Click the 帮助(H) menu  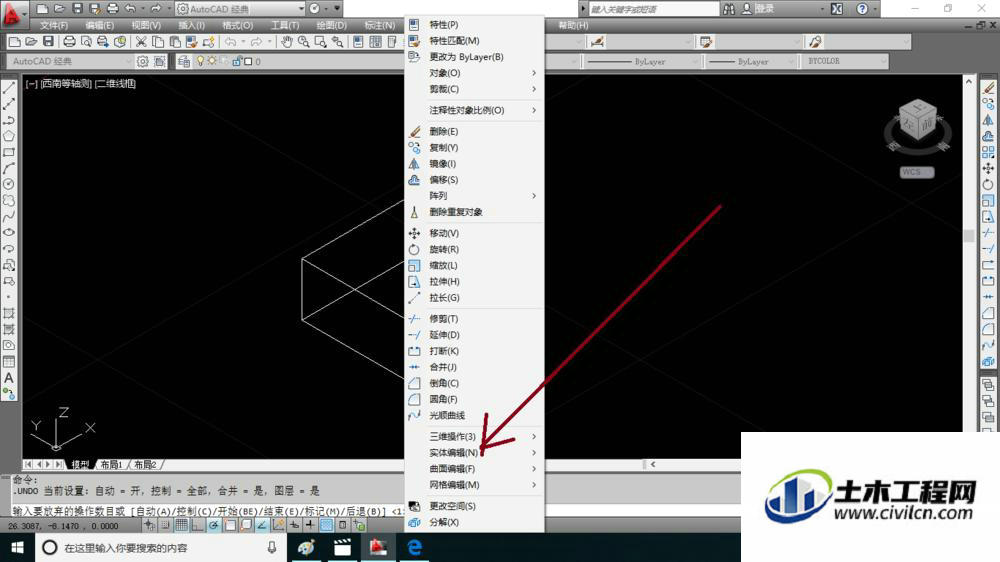[x=573, y=26]
